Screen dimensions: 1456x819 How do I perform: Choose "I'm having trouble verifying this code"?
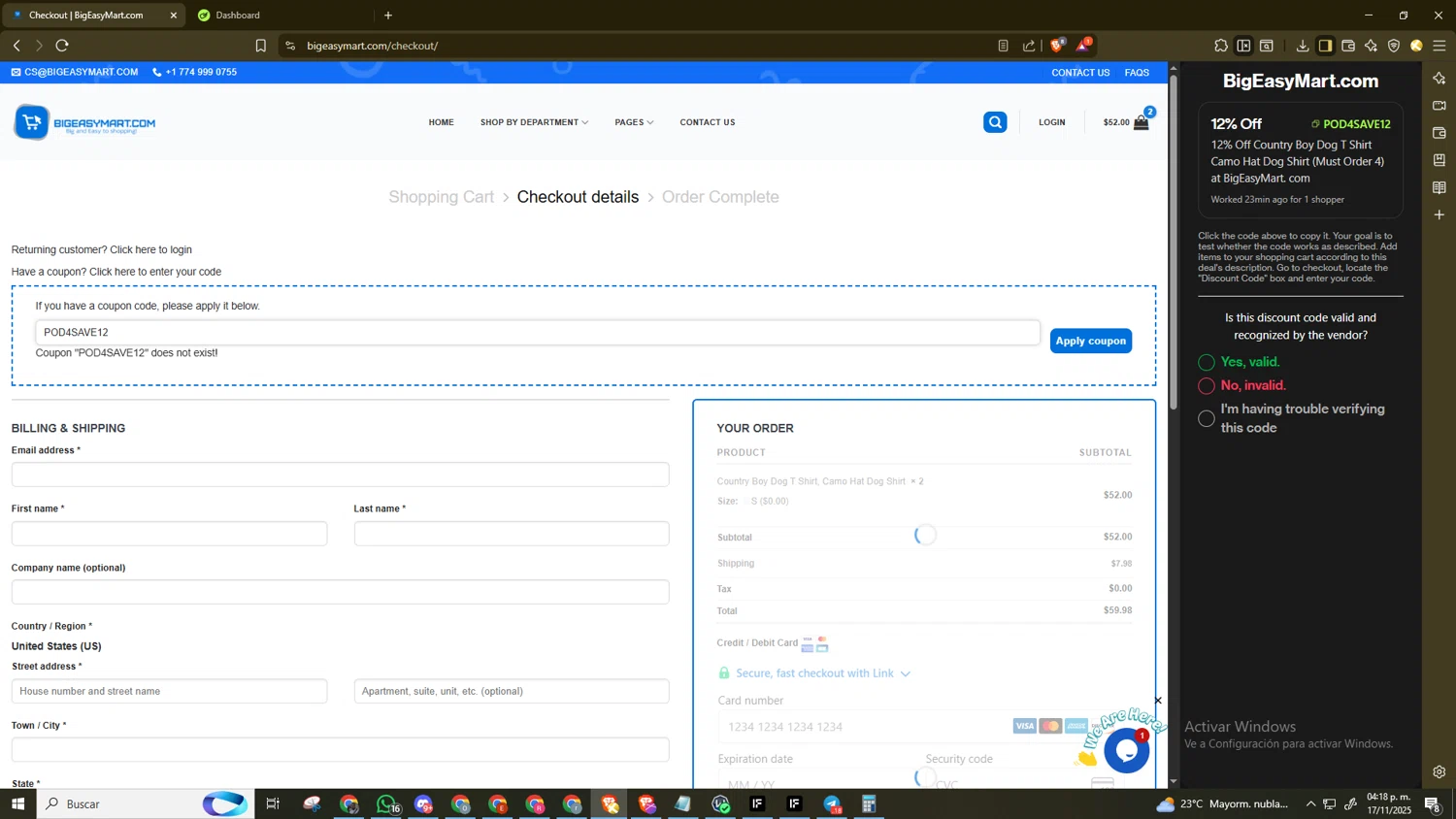pyautogui.click(x=1207, y=418)
